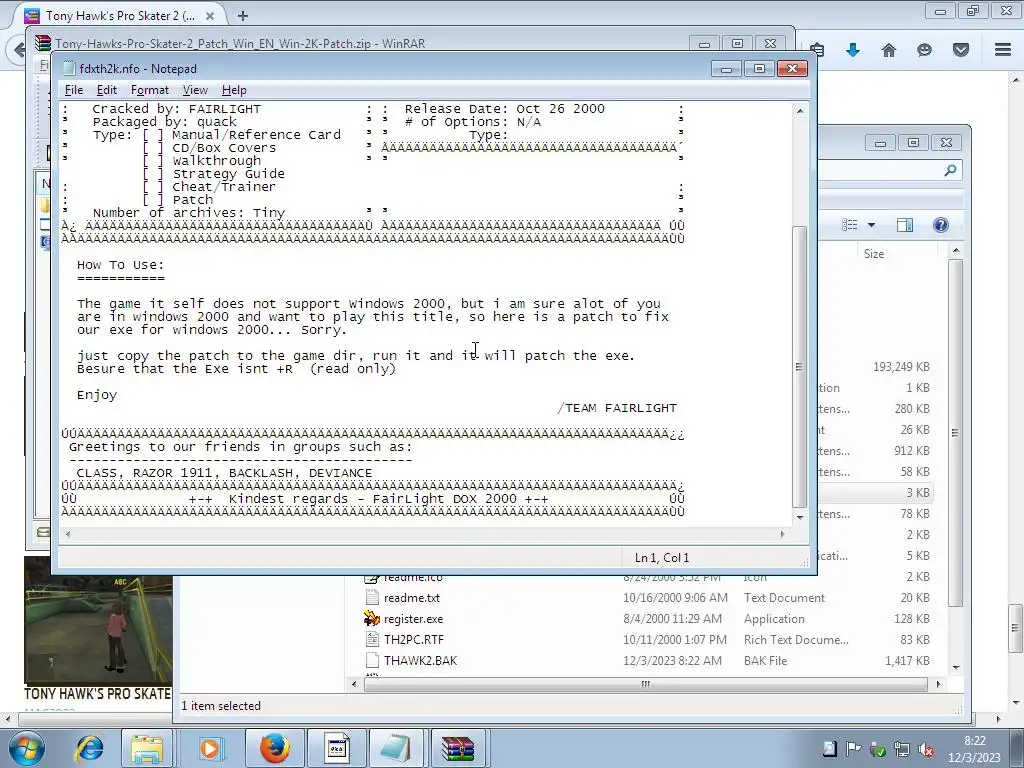Click the TH2PC.RTF document icon

(372, 639)
